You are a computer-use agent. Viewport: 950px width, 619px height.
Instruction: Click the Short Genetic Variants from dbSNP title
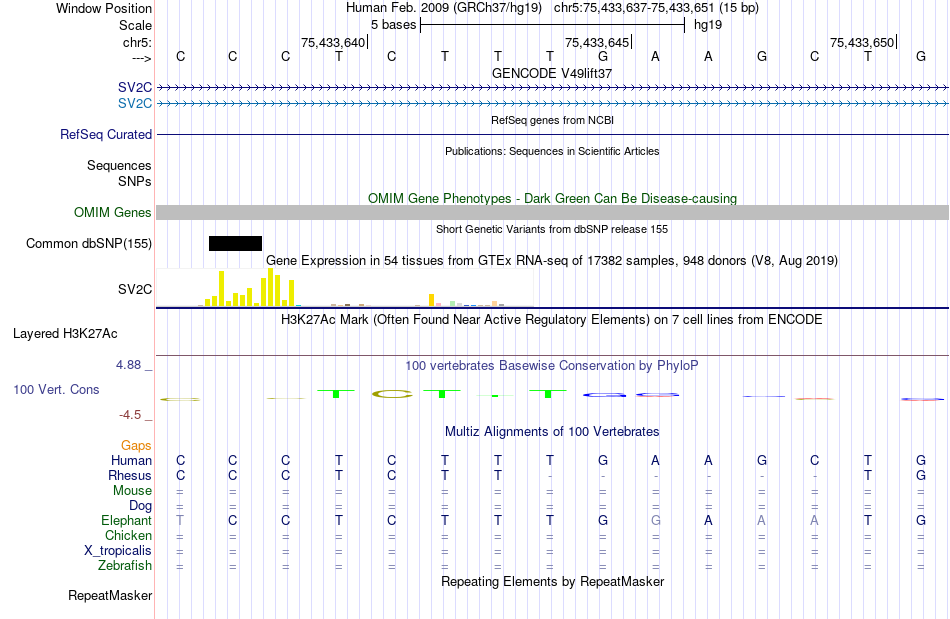click(x=552, y=229)
